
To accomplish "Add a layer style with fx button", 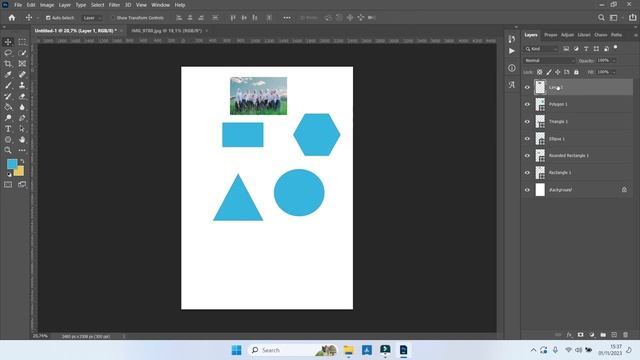I will click(569, 335).
